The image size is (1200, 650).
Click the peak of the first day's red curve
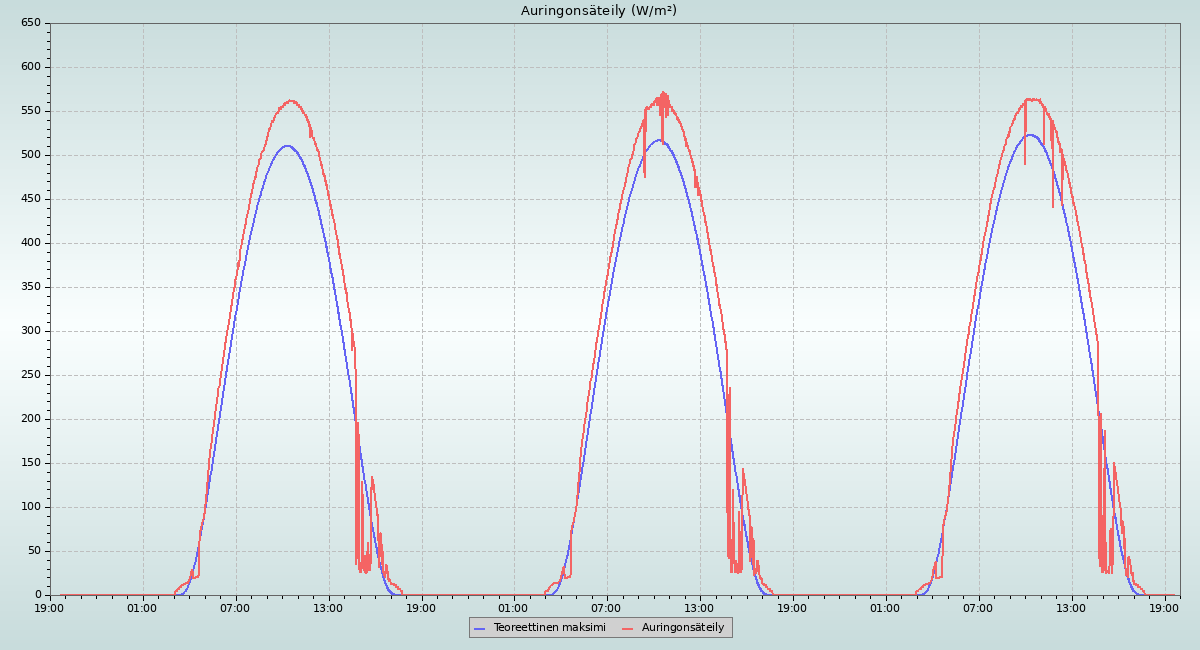point(290,101)
